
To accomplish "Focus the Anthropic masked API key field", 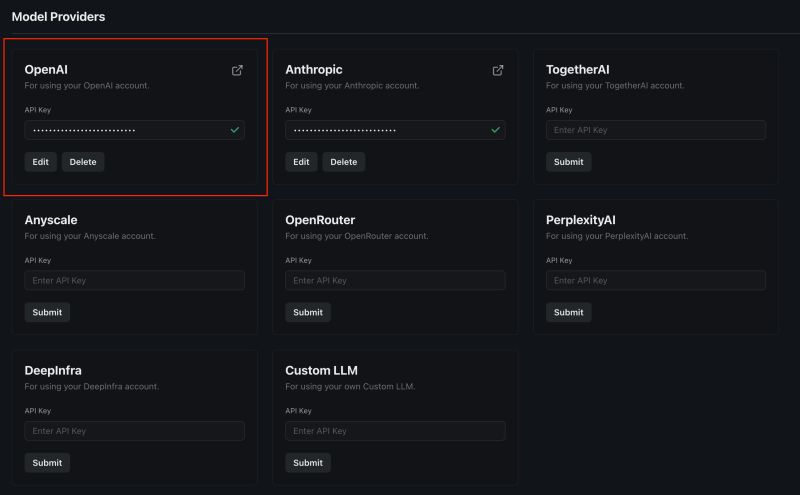I will [x=395, y=130].
